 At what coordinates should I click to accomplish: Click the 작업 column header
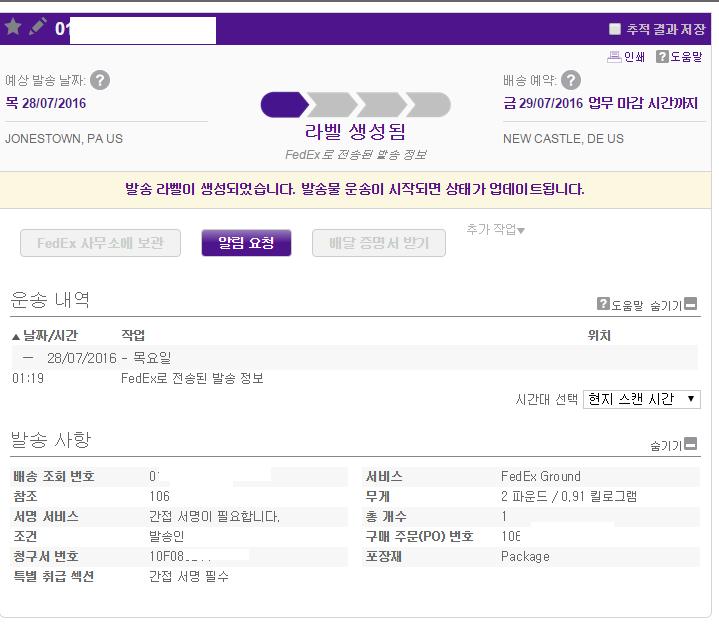point(133,335)
